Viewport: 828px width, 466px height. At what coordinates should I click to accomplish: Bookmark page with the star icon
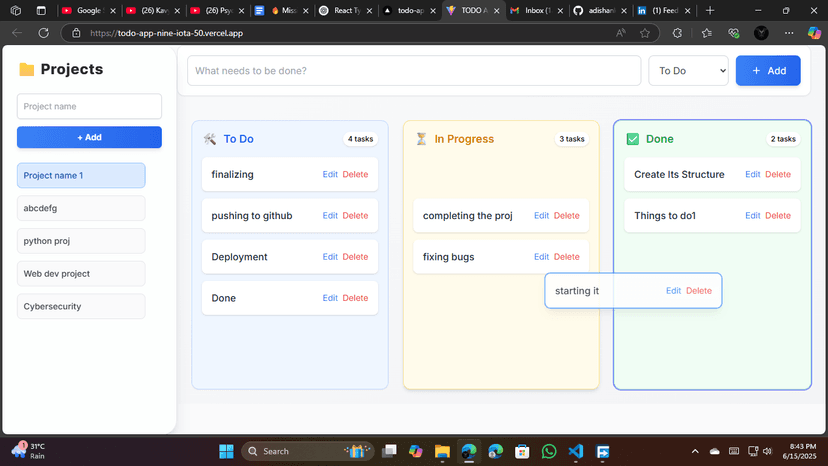[x=645, y=33]
